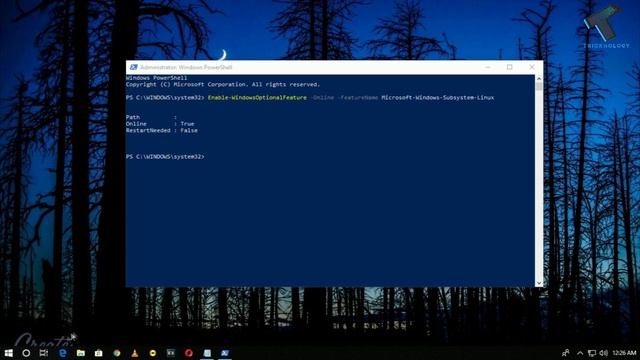Open the notepad-like taskbar app
Viewport: 640px width, 360px height.
pos(207,353)
